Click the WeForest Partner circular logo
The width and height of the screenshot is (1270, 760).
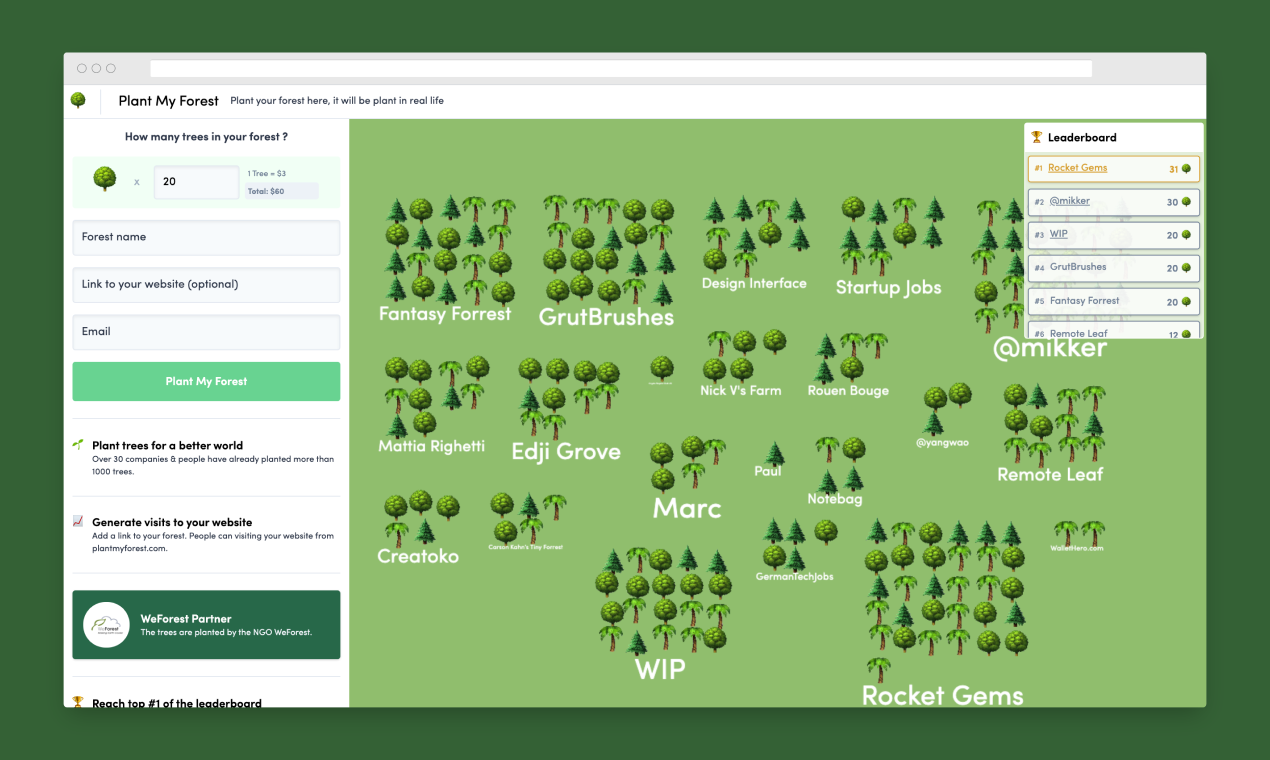106,624
